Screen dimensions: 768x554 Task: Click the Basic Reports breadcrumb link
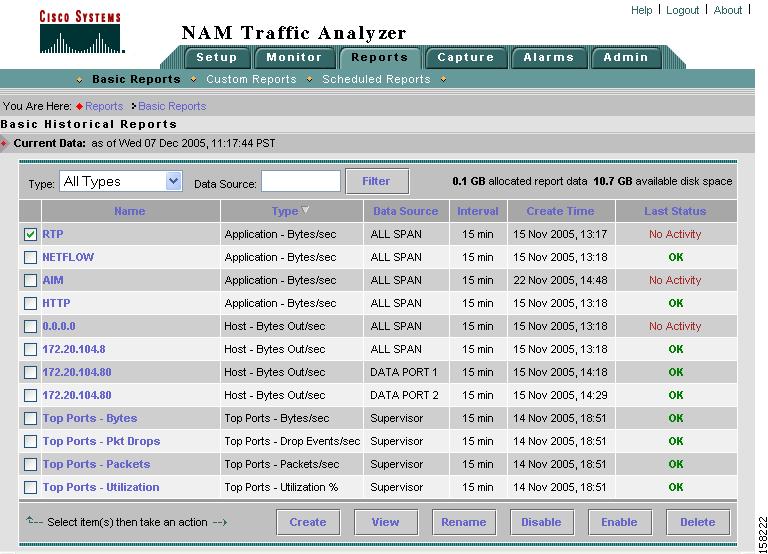[172, 106]
